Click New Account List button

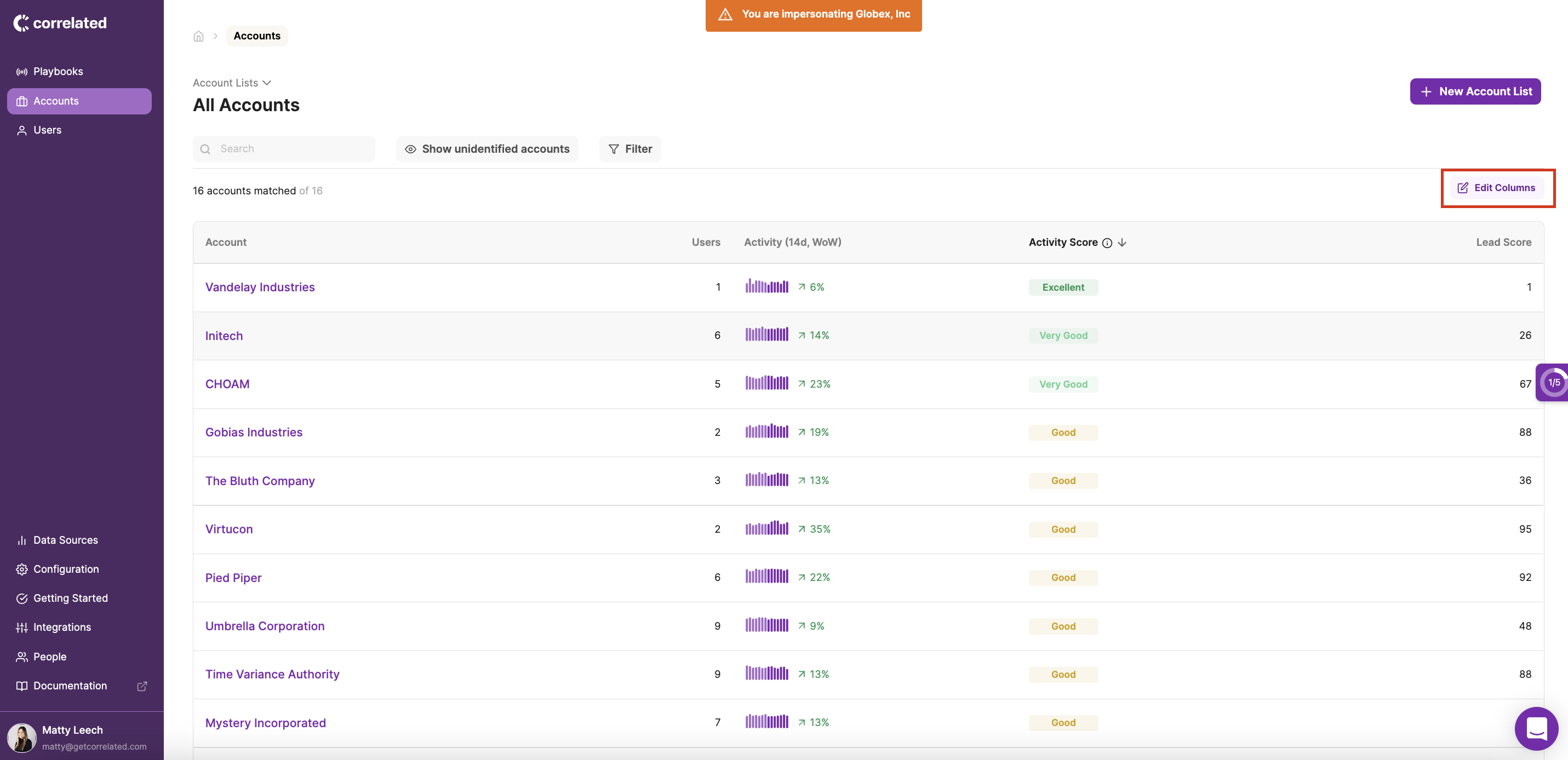pos(1475,91)
